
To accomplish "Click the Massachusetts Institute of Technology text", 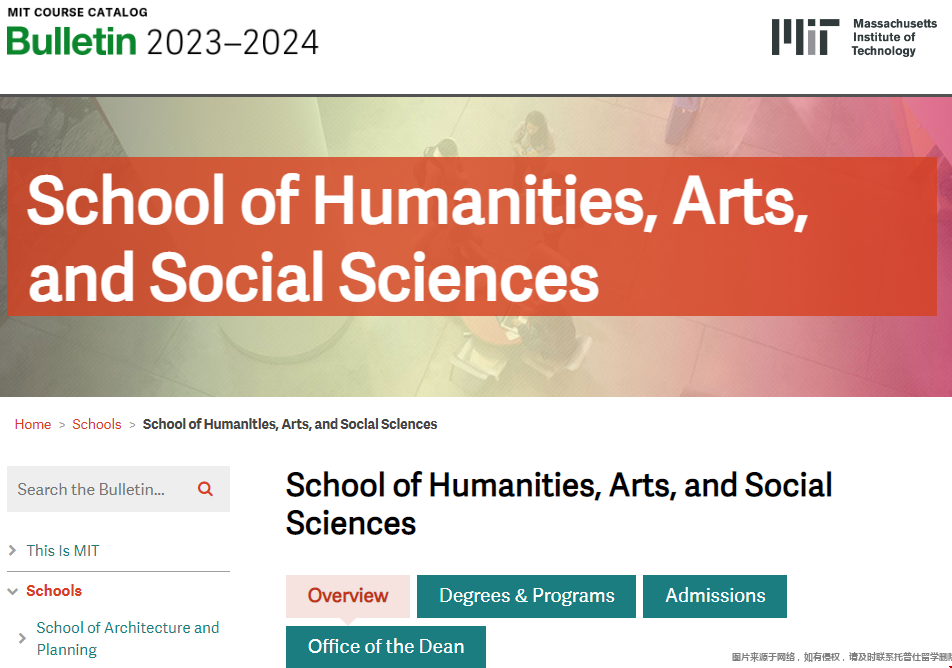I will click(x=894, y=37).
